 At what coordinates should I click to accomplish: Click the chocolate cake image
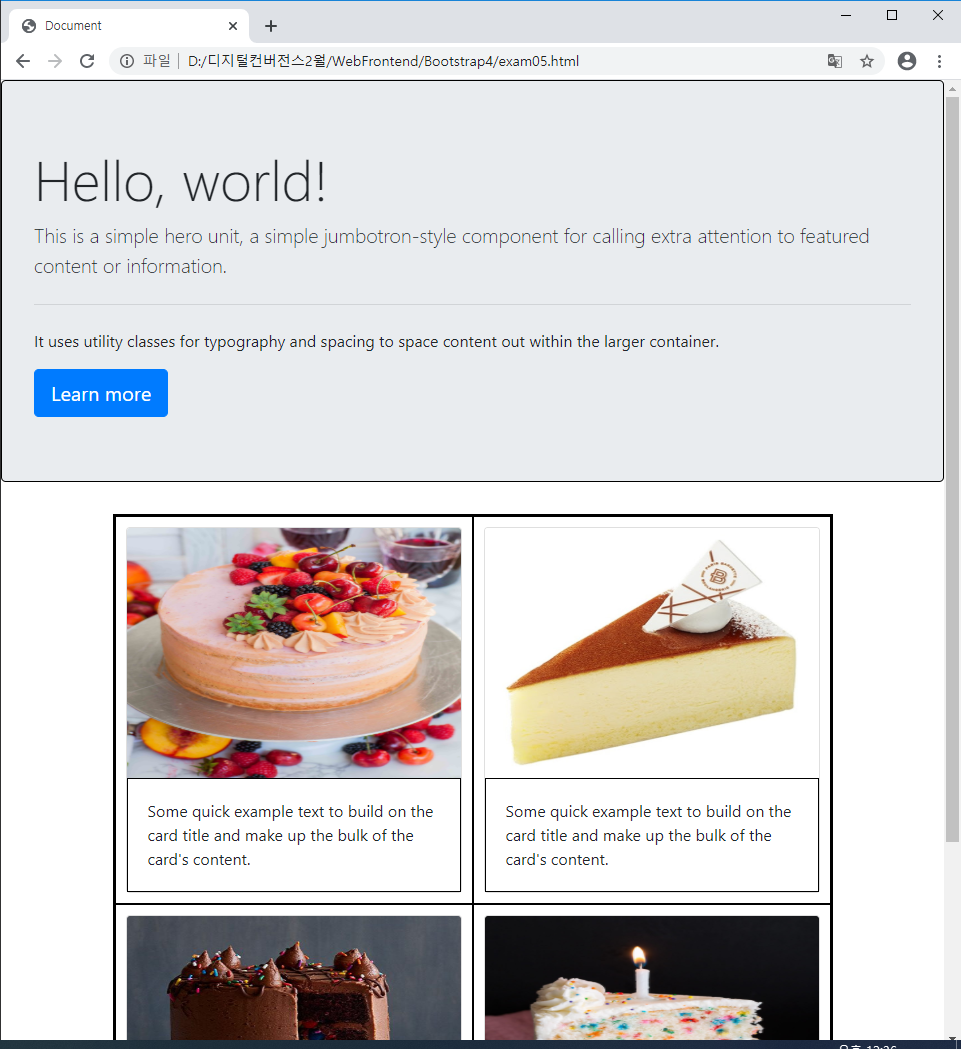coord(294,977)
